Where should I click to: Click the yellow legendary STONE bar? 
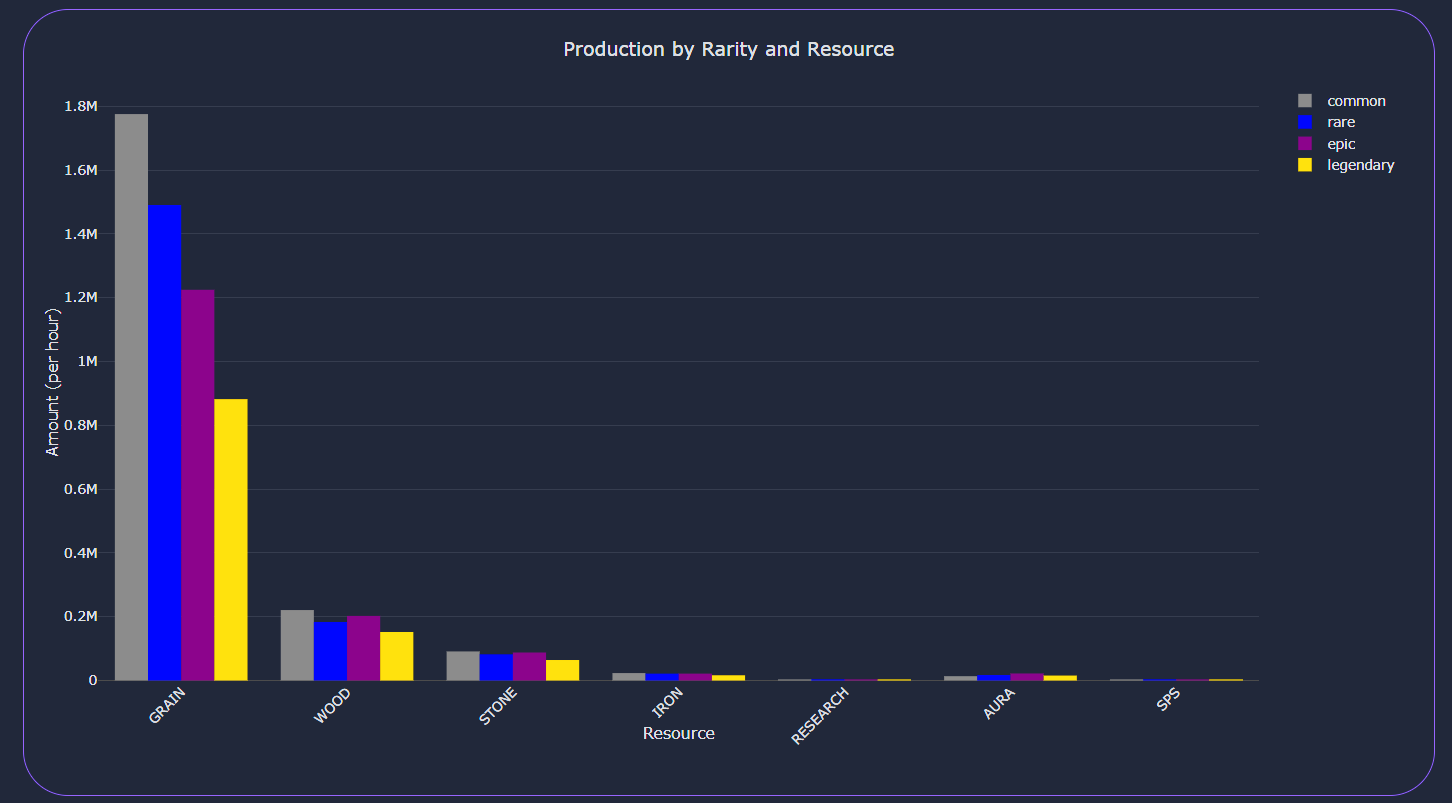(562, 670)
